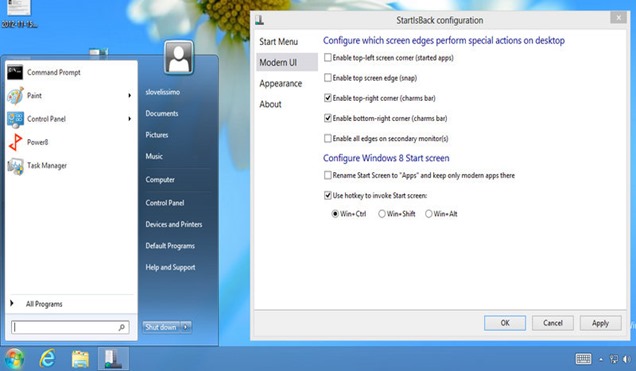Close the StartIsBack configuration window
The image size is (636, 371).
[x=619, y=17]
